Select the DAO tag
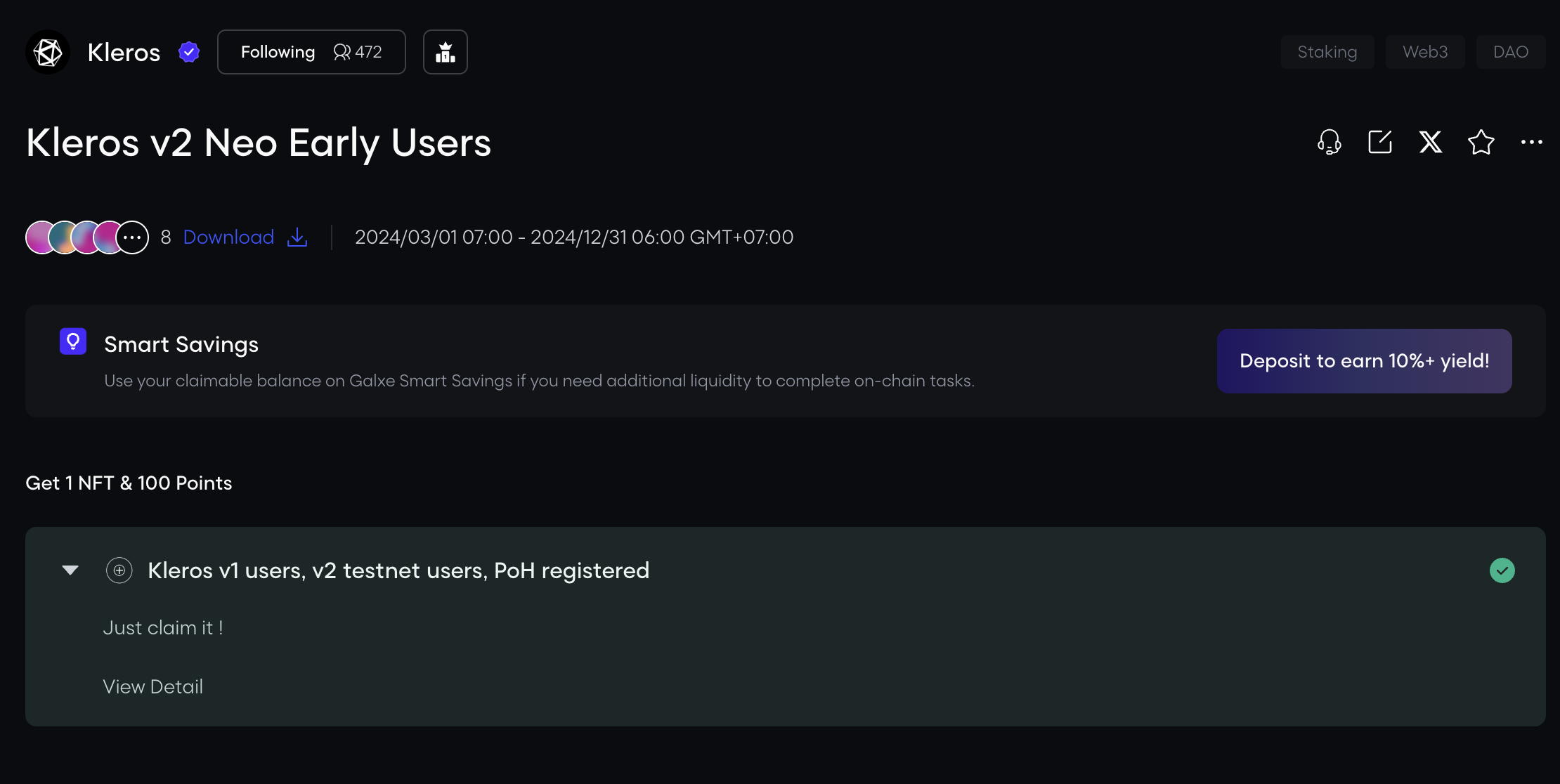This screenshot has width=1560, height=784. 1510,52
